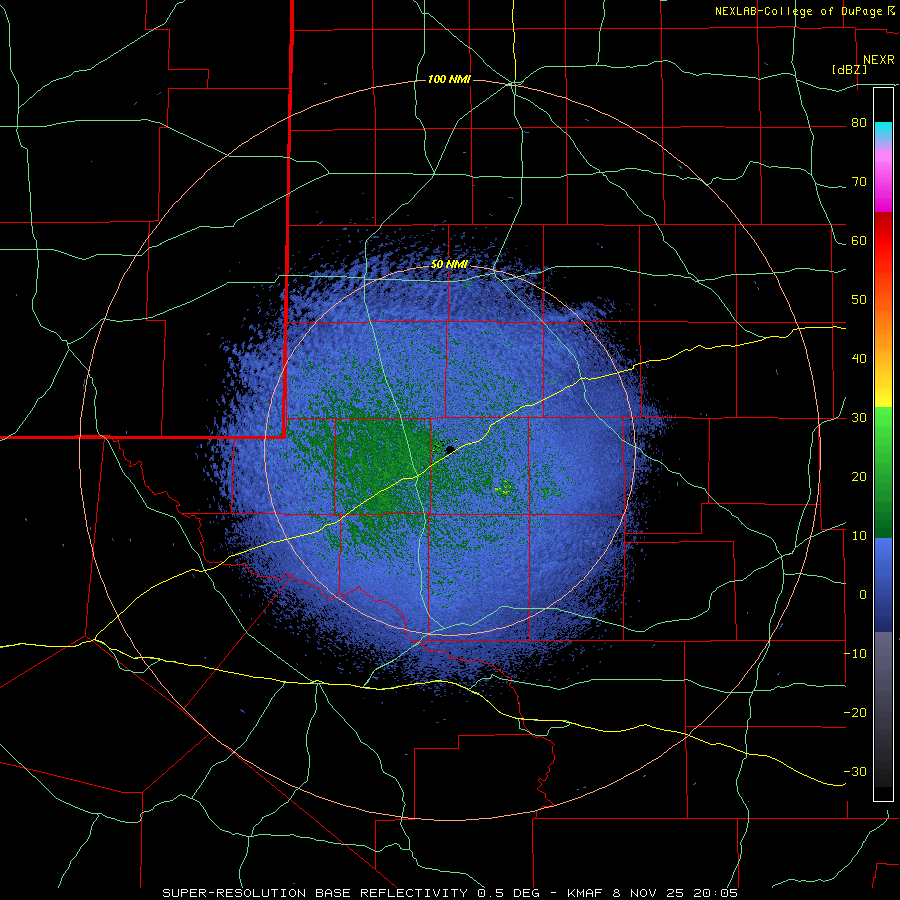
Task: Click the small yellow-orange echo east of radar
Action: tap(505, 489)
